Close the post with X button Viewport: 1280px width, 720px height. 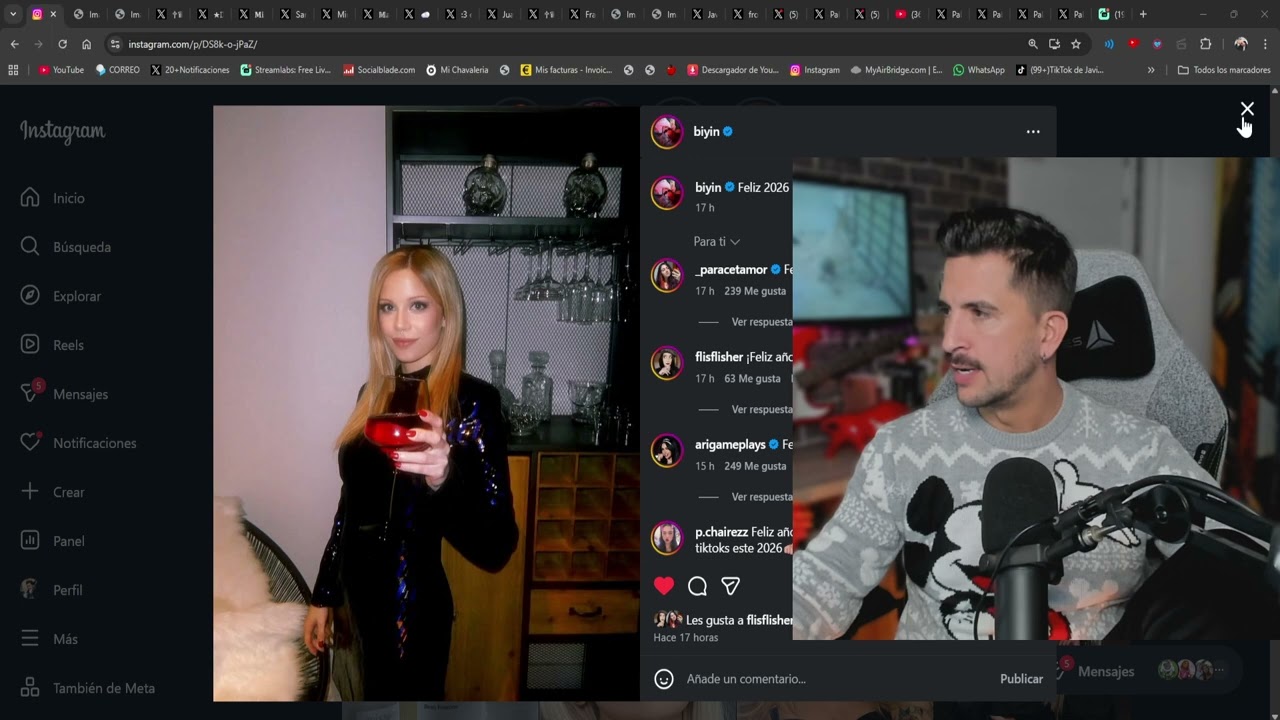(x=1247, y=109)
